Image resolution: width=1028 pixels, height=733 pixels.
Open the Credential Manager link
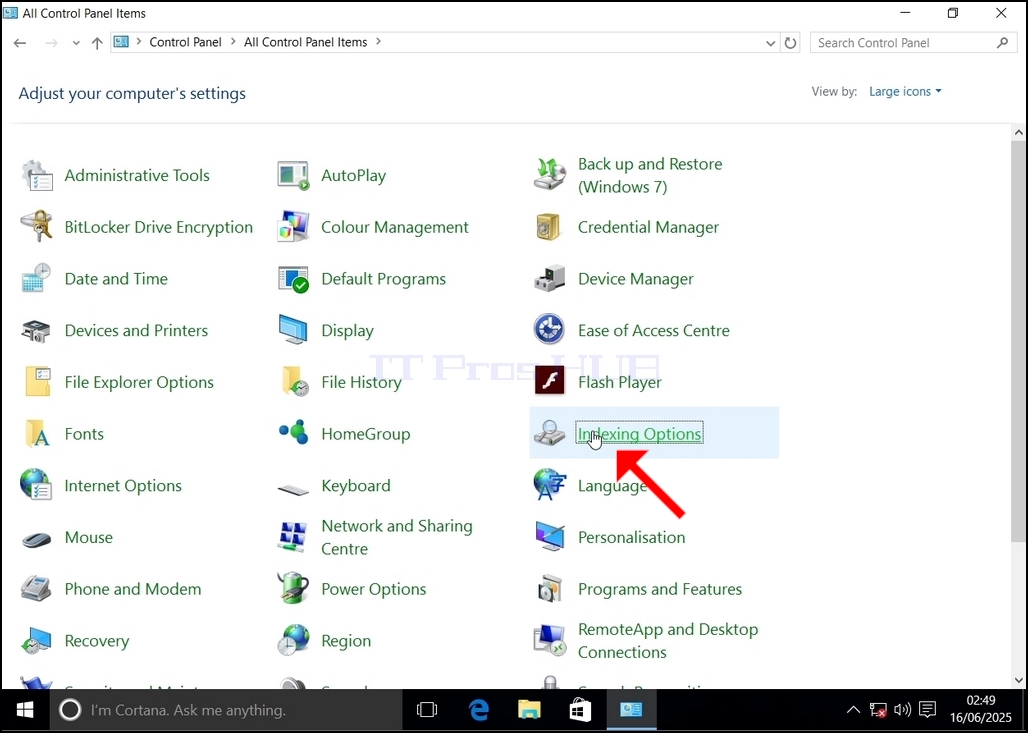tap(648, 227)
